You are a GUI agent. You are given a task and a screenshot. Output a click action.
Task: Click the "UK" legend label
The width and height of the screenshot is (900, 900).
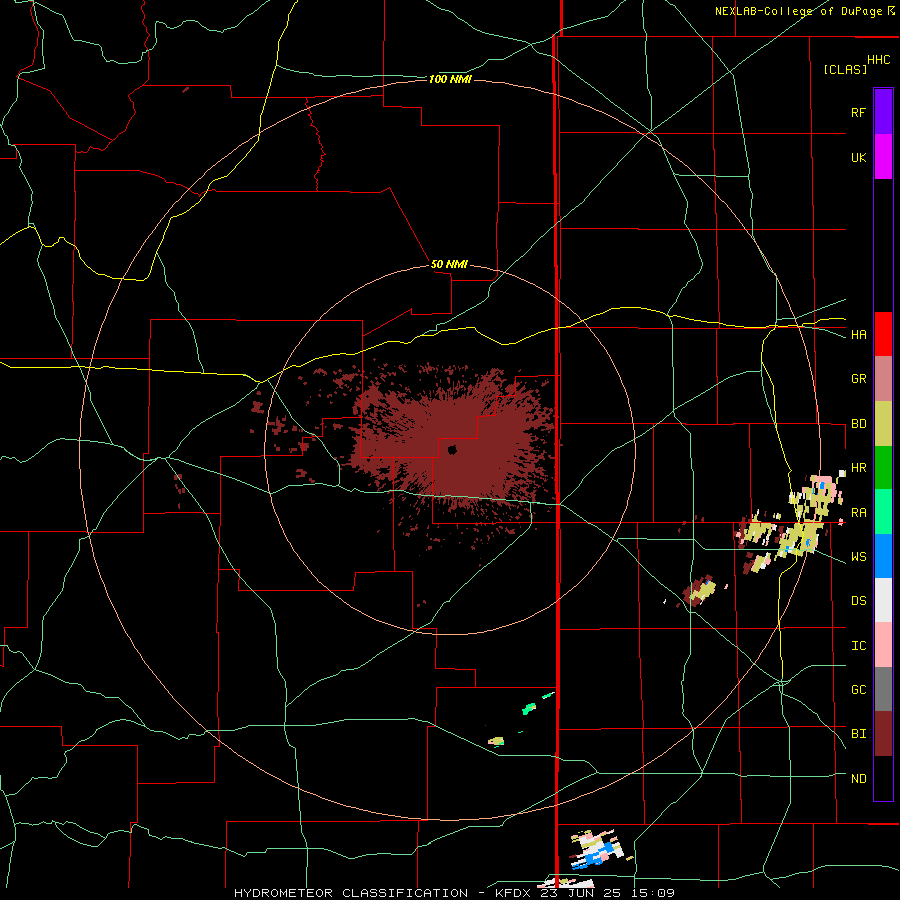click(858, 157)
